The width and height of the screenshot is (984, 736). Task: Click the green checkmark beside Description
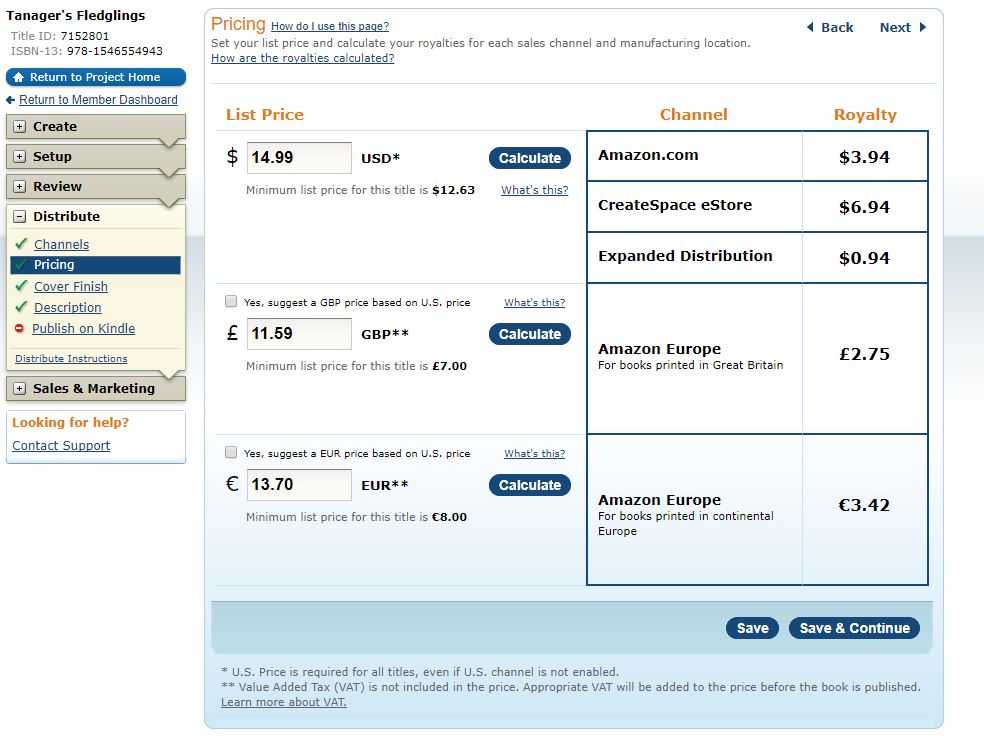[x=21, y=307]
